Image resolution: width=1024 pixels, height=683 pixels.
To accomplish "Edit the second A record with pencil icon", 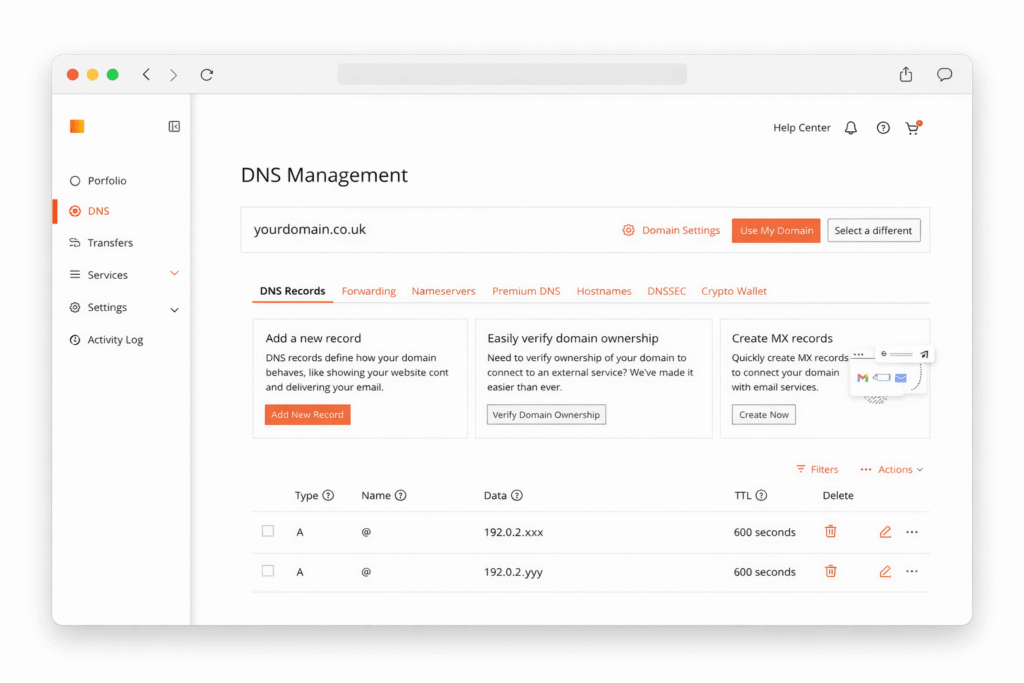I will [x=884, y=571].
